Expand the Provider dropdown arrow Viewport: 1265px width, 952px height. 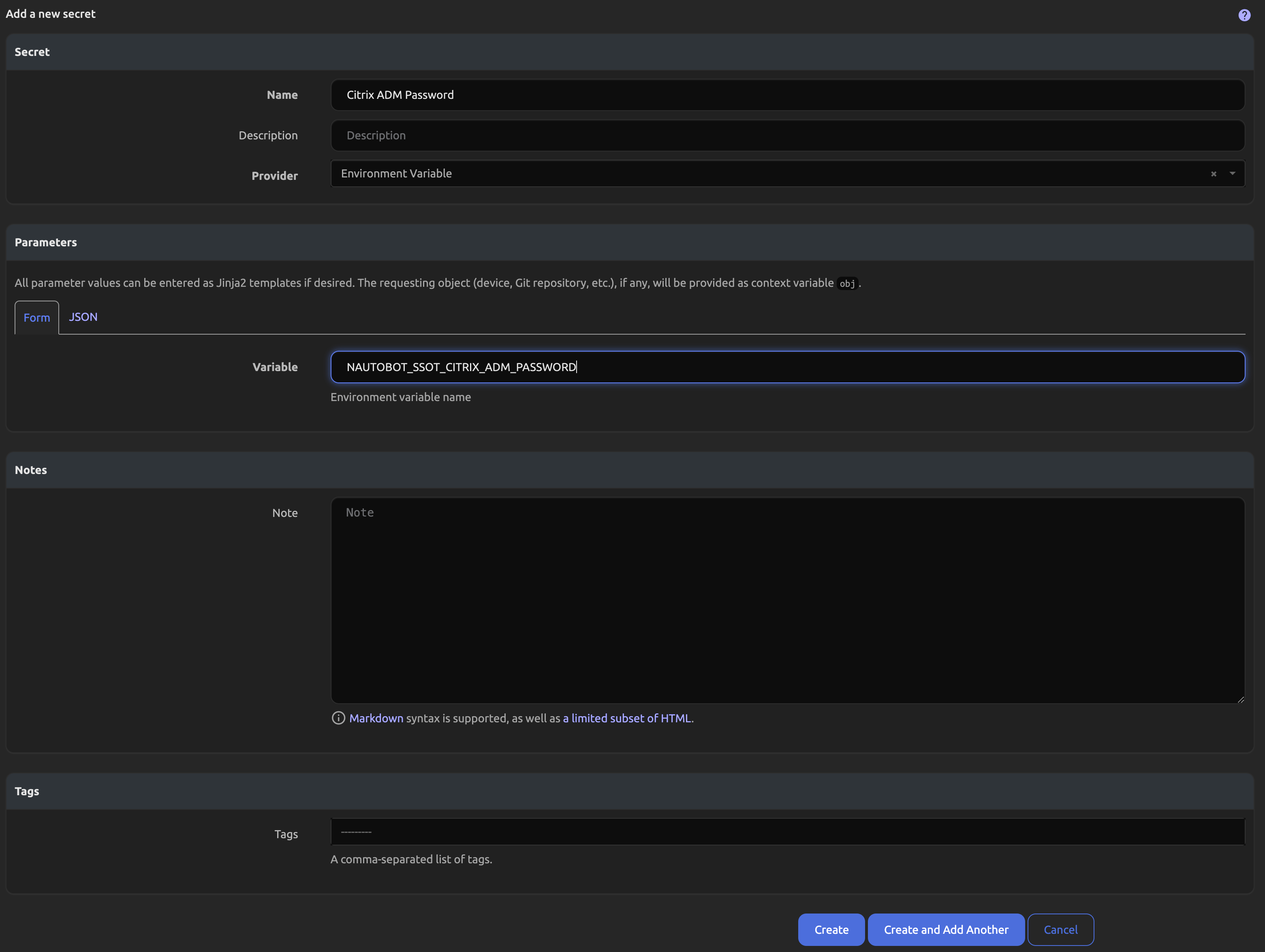pyautogui.click(x=1233, y=173)
